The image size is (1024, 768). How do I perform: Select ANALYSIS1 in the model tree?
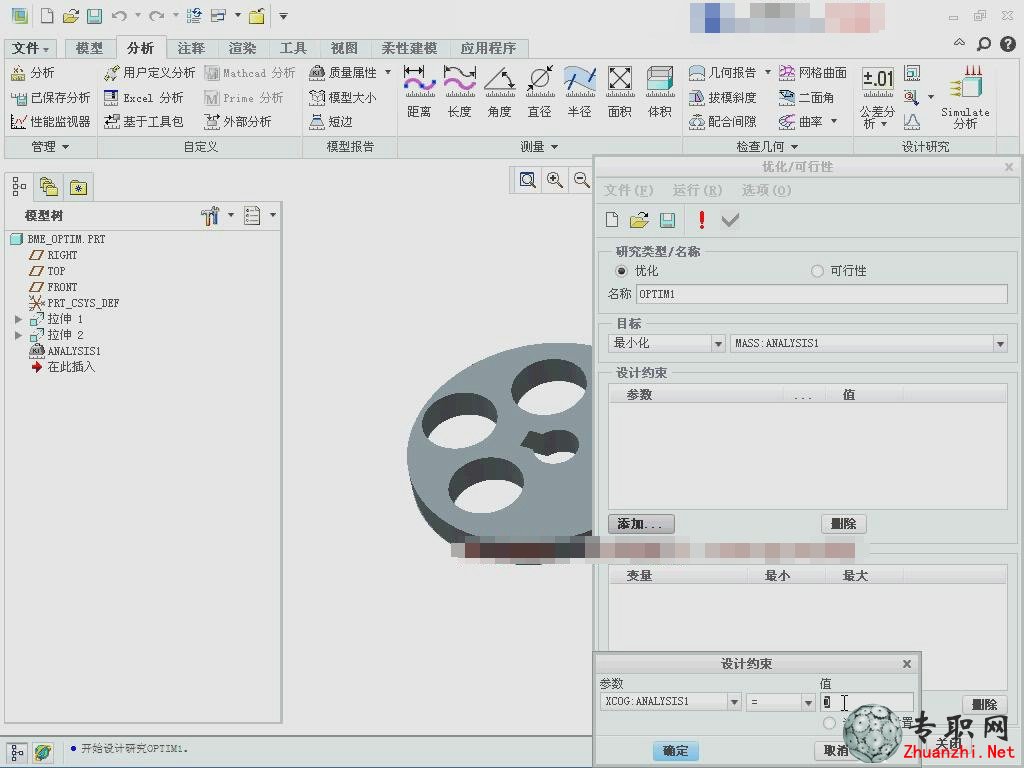pyautogui.click(x=74, y=351)
